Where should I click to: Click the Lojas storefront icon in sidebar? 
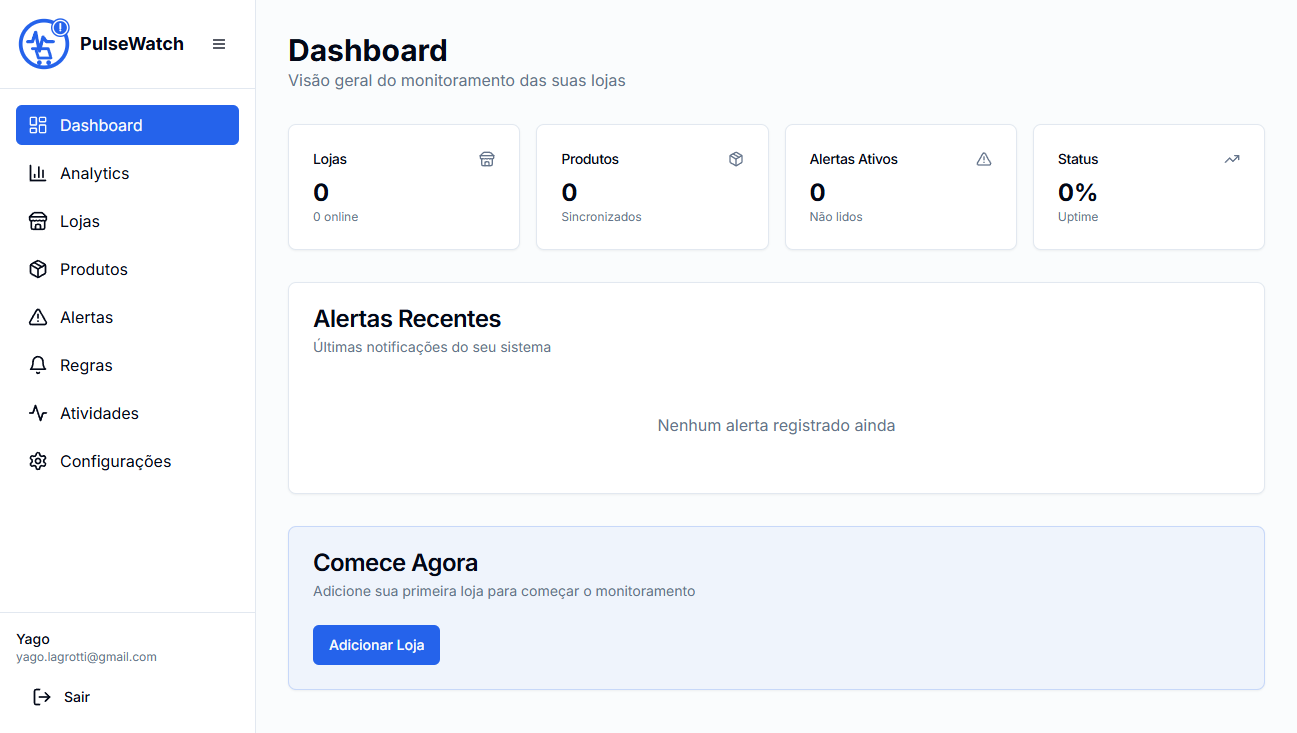click(x=38, y=221)
